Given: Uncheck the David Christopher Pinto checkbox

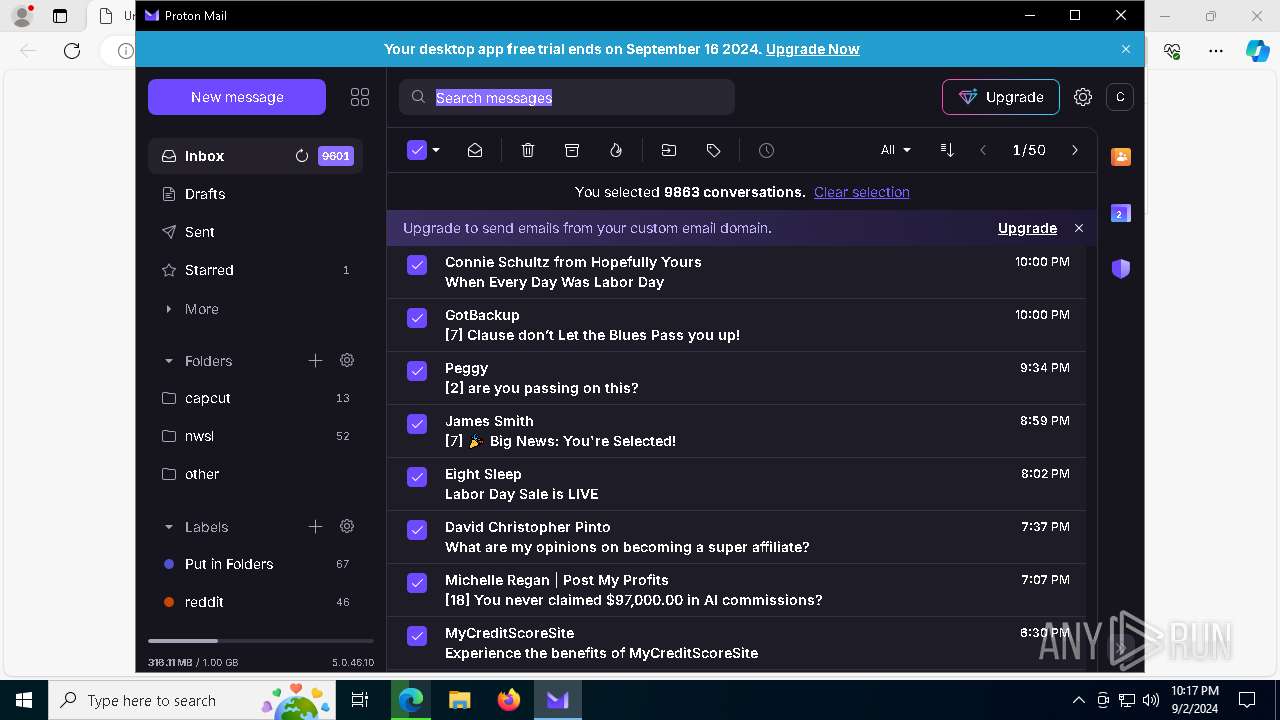Looking at the screenshot, I should (417, 530).
